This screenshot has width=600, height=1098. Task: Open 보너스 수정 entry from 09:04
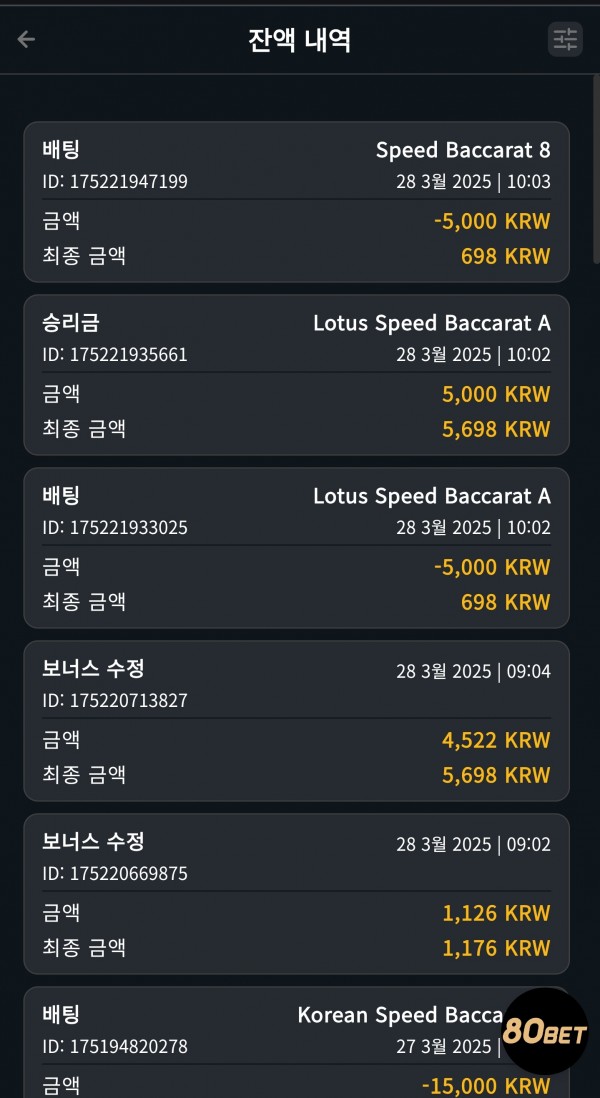pos(296,721)
